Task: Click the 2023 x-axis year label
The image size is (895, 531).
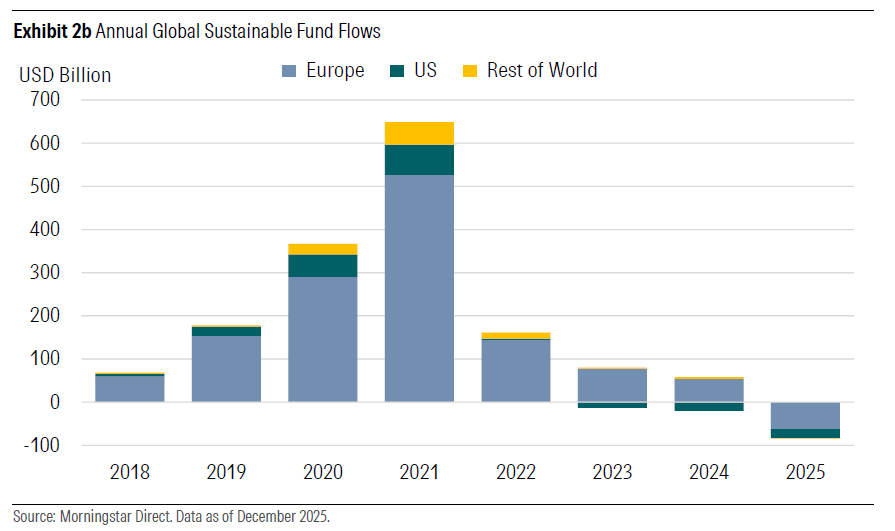Action: (x=612, y=472)
